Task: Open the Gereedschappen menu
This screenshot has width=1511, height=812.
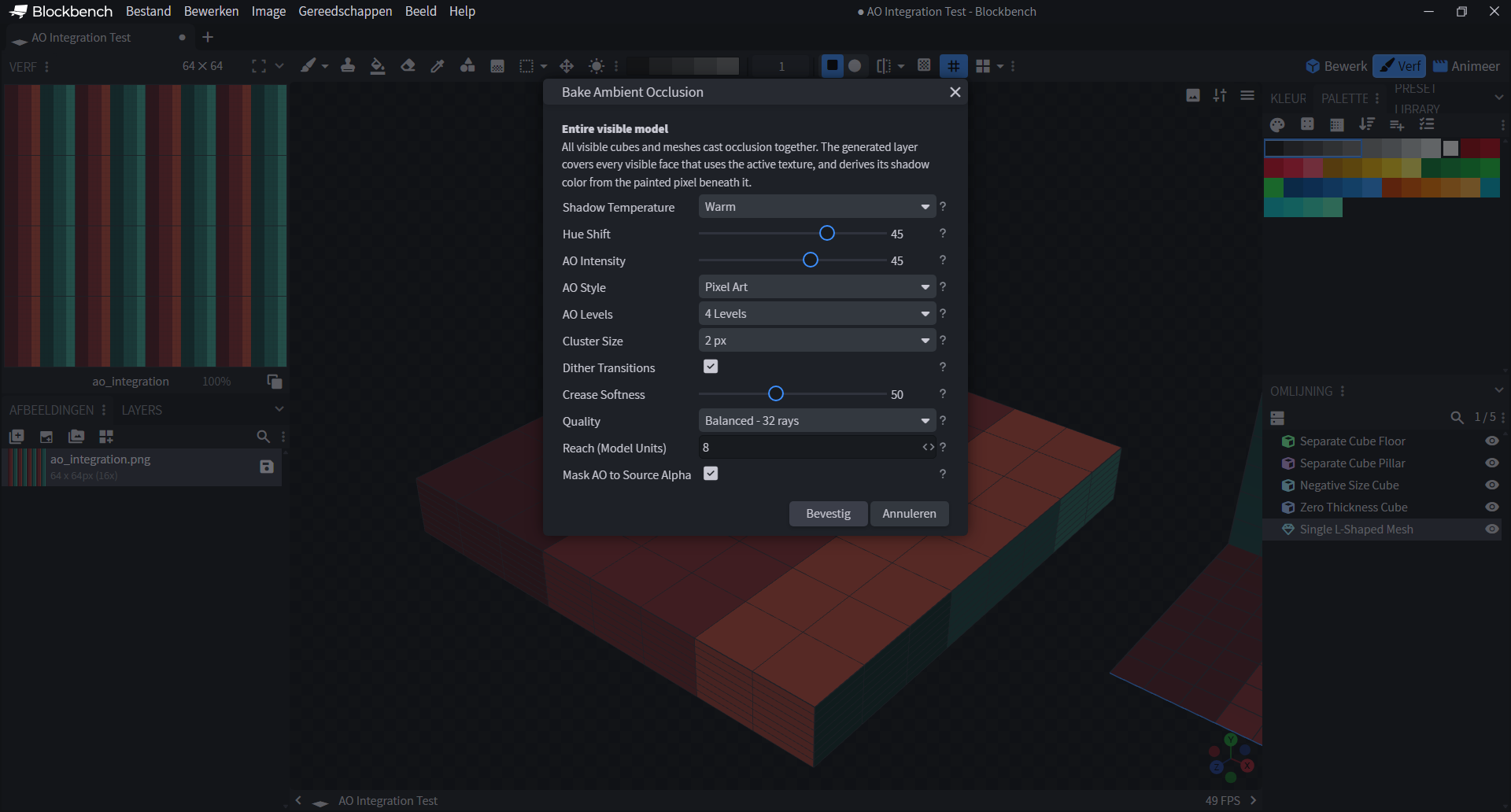Action: tap(345, 11)
